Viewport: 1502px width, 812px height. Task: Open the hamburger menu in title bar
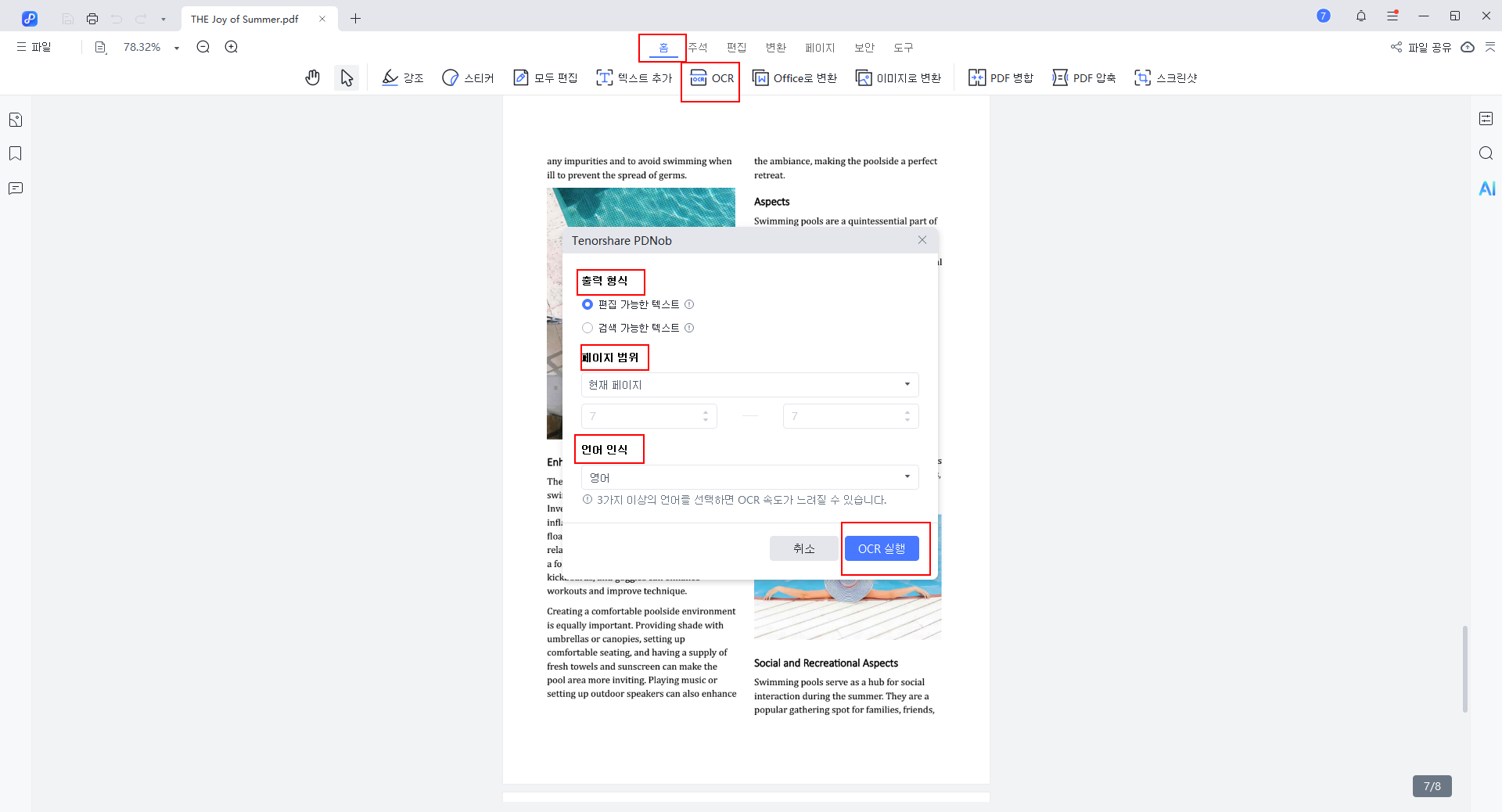(1392, 16)
